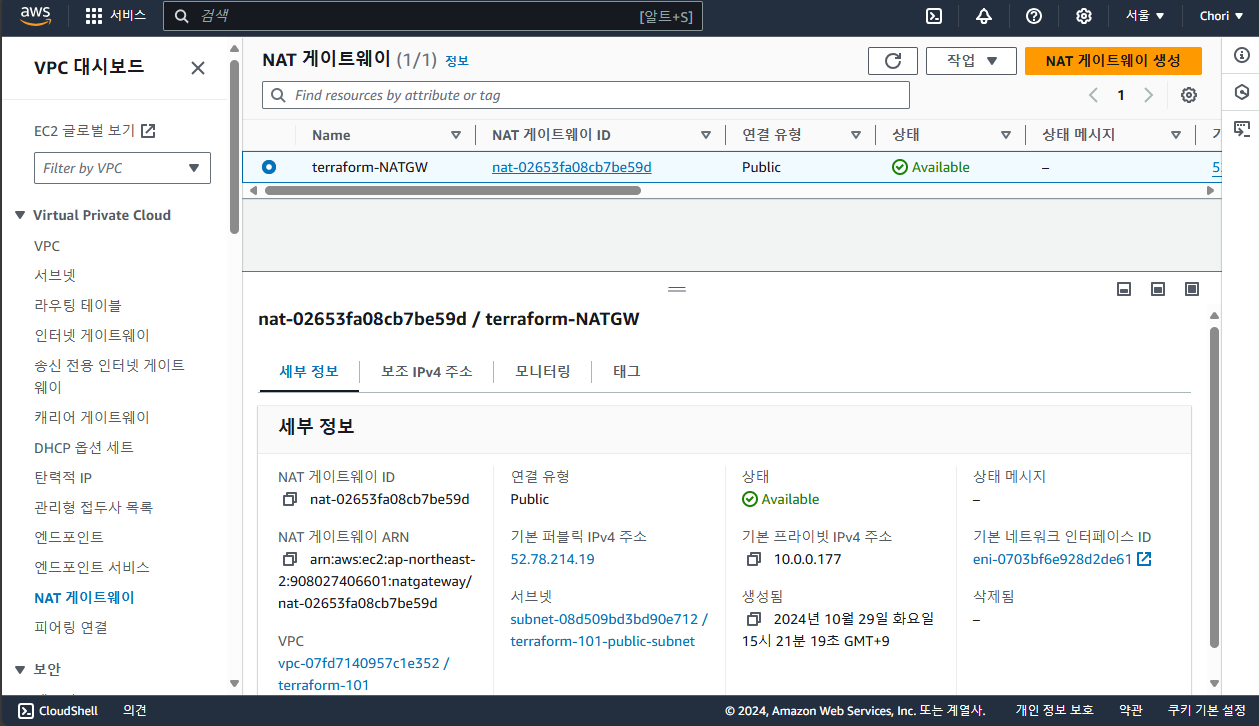Sort by NAT 게이트웨이 ID column arrow

click(x=706, y=135)
